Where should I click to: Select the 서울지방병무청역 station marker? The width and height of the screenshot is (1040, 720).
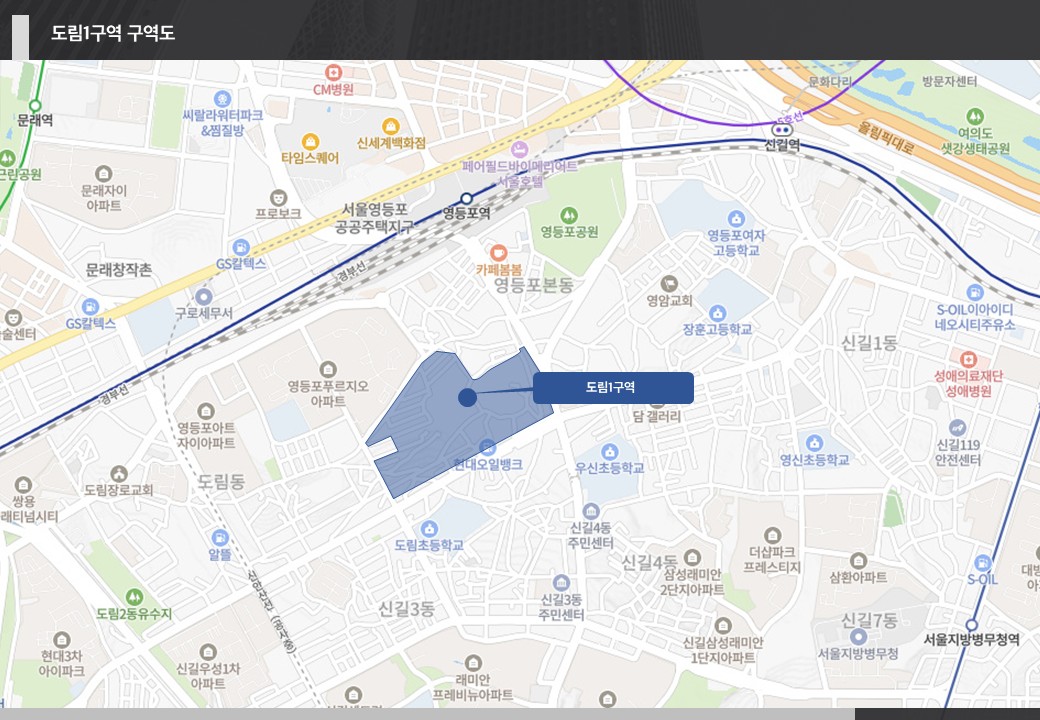point(972,625)
